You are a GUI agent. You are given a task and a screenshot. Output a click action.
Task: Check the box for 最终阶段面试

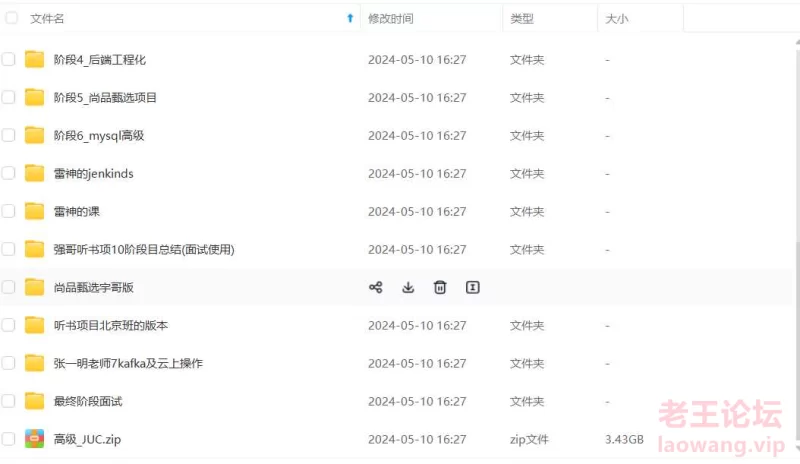(8, 401)
